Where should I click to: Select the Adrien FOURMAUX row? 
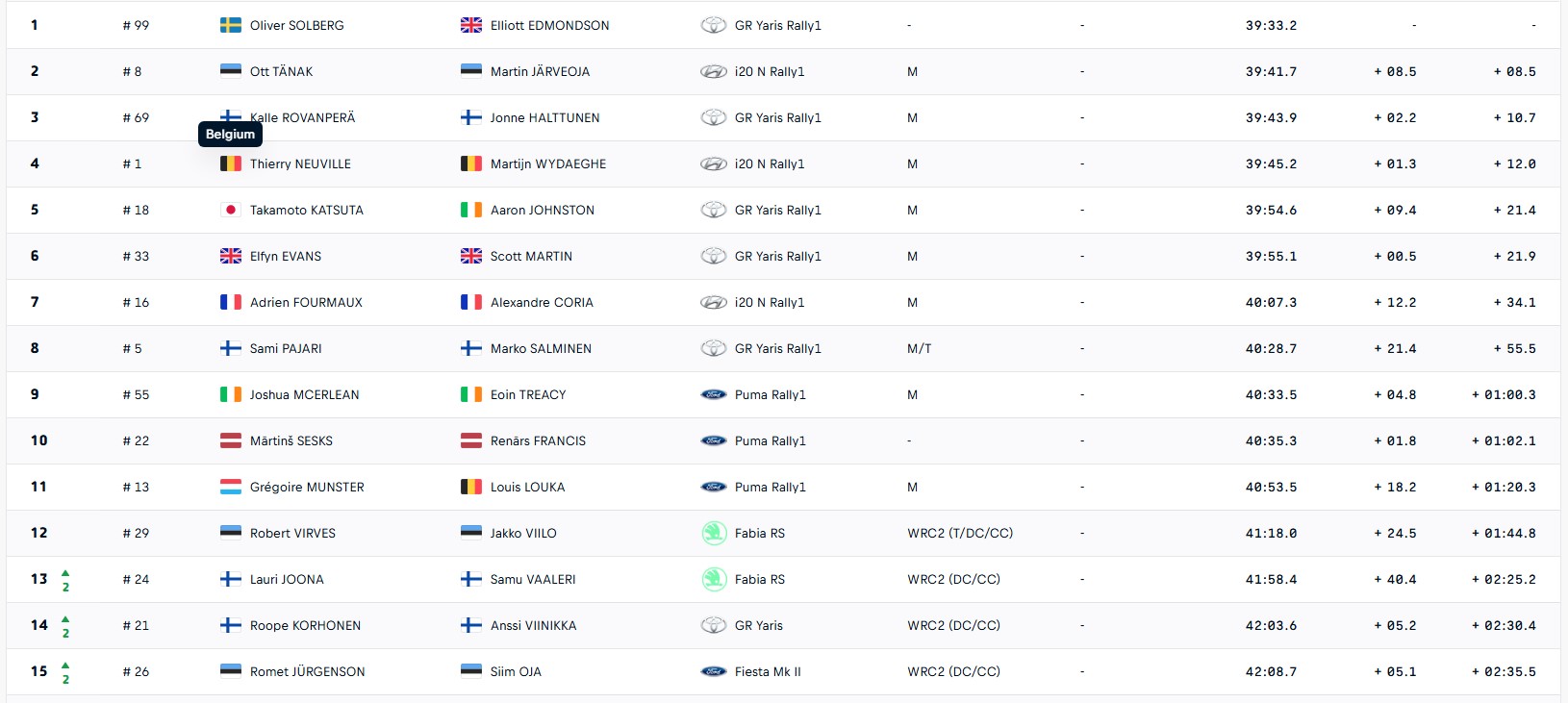[783, 302]
